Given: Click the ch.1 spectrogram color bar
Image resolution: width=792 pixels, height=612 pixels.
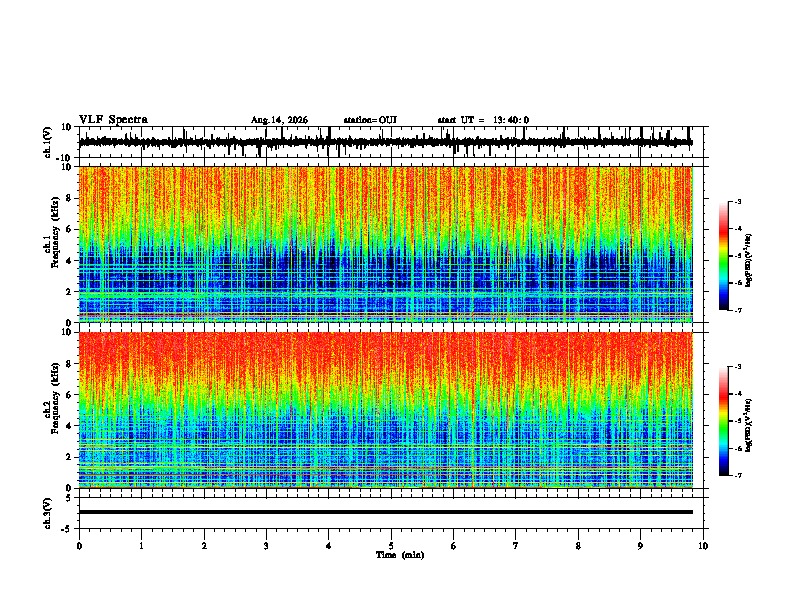Looking at the screenshot, I should point(723,256).
